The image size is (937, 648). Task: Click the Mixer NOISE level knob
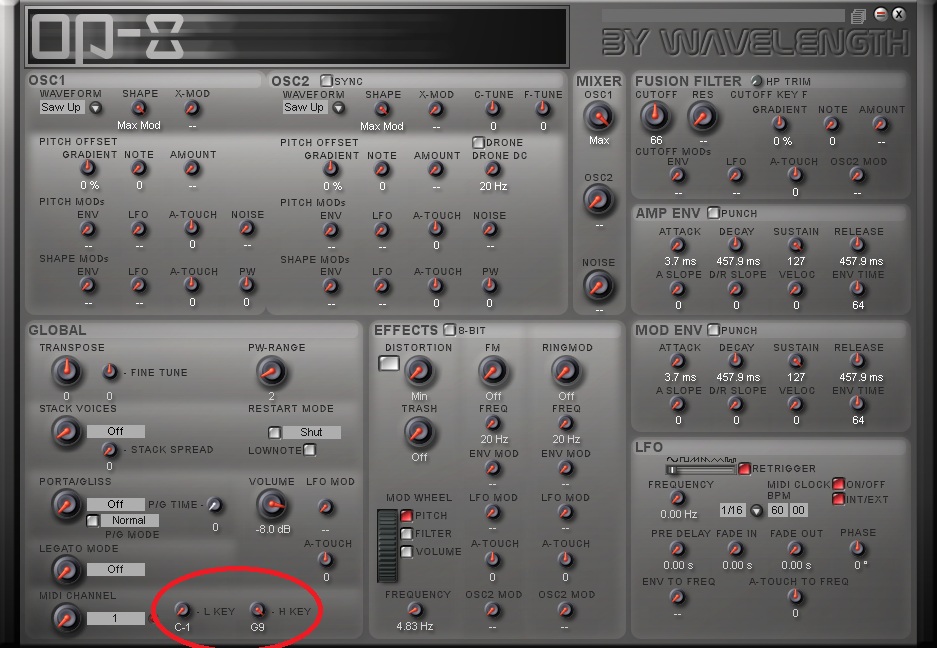(x=598, y=287)
